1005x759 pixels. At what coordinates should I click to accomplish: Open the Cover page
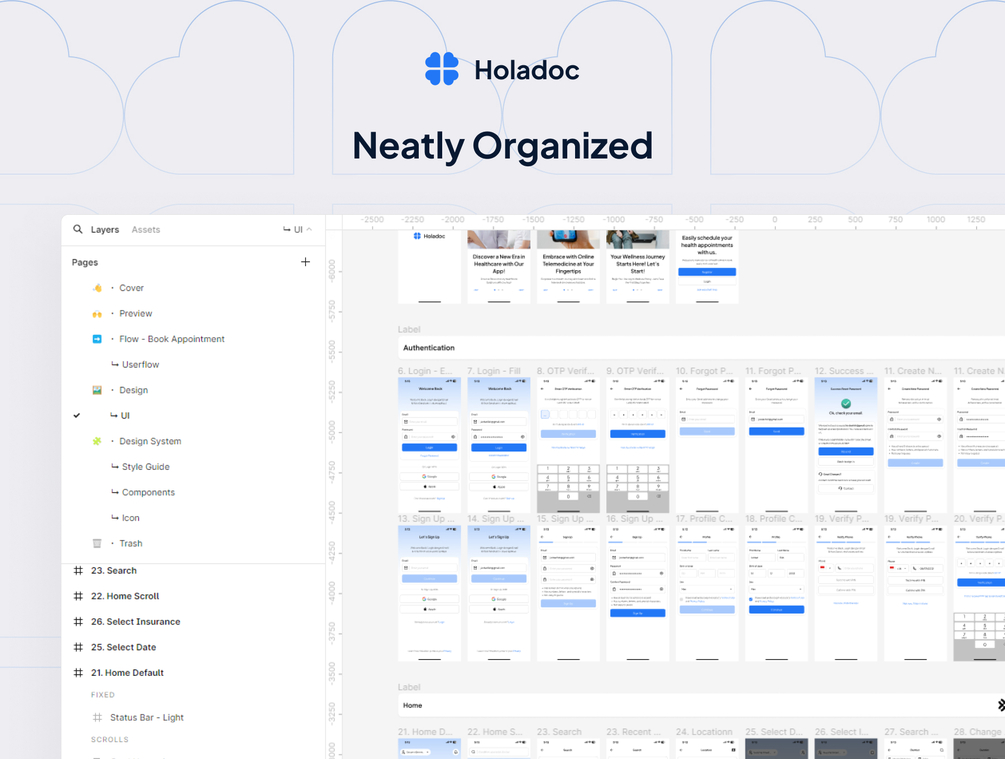pos(131,288)
